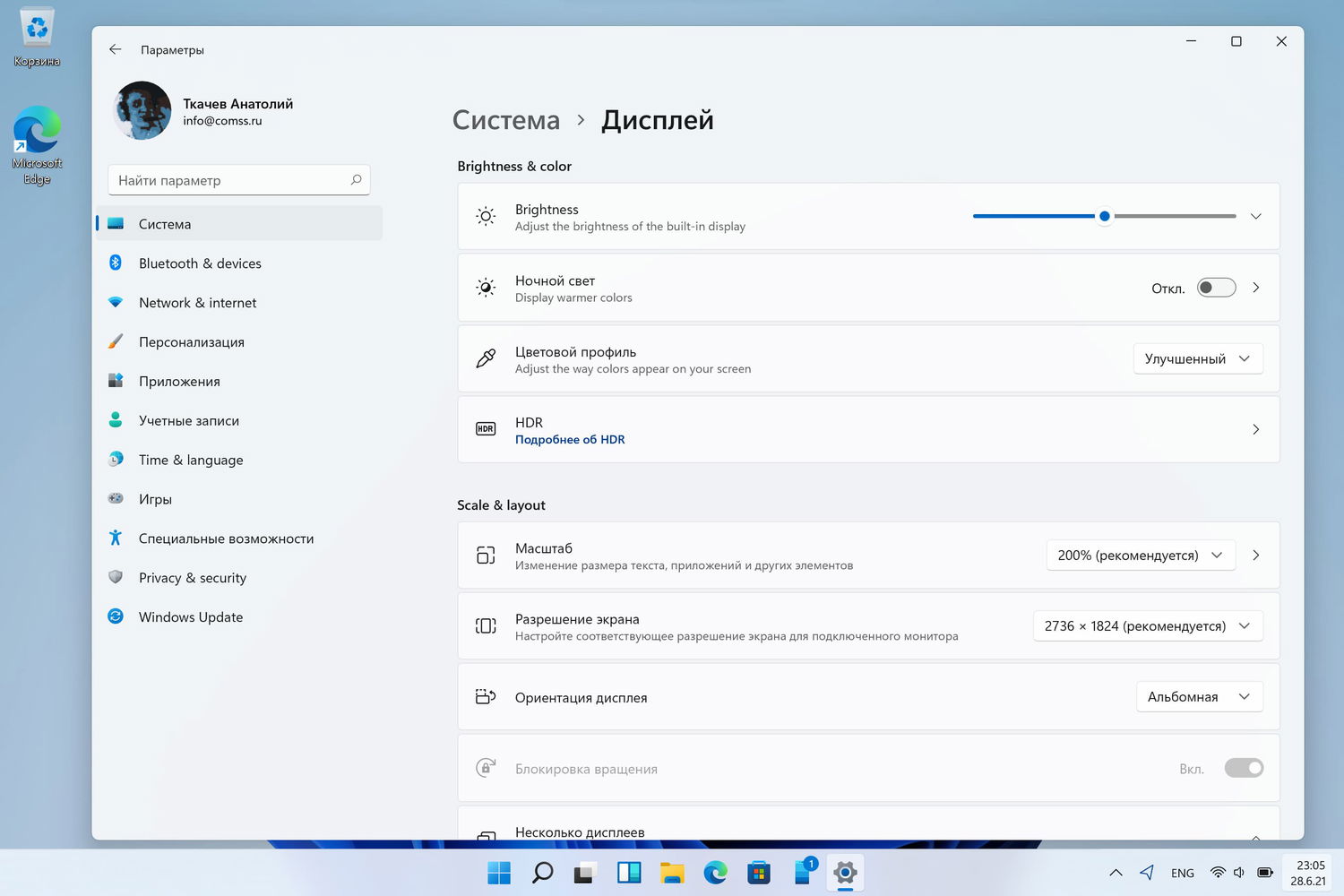Click the Windows Start button
The image size is (1344, 896).
click(499, 872)
